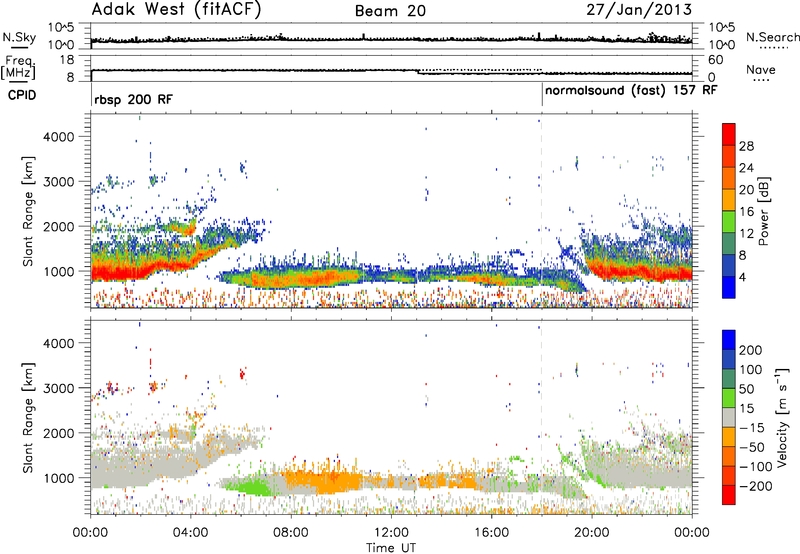Click the 'rbsp 200 RF' CPID text
800x554 pixels.
coord(133,99)
